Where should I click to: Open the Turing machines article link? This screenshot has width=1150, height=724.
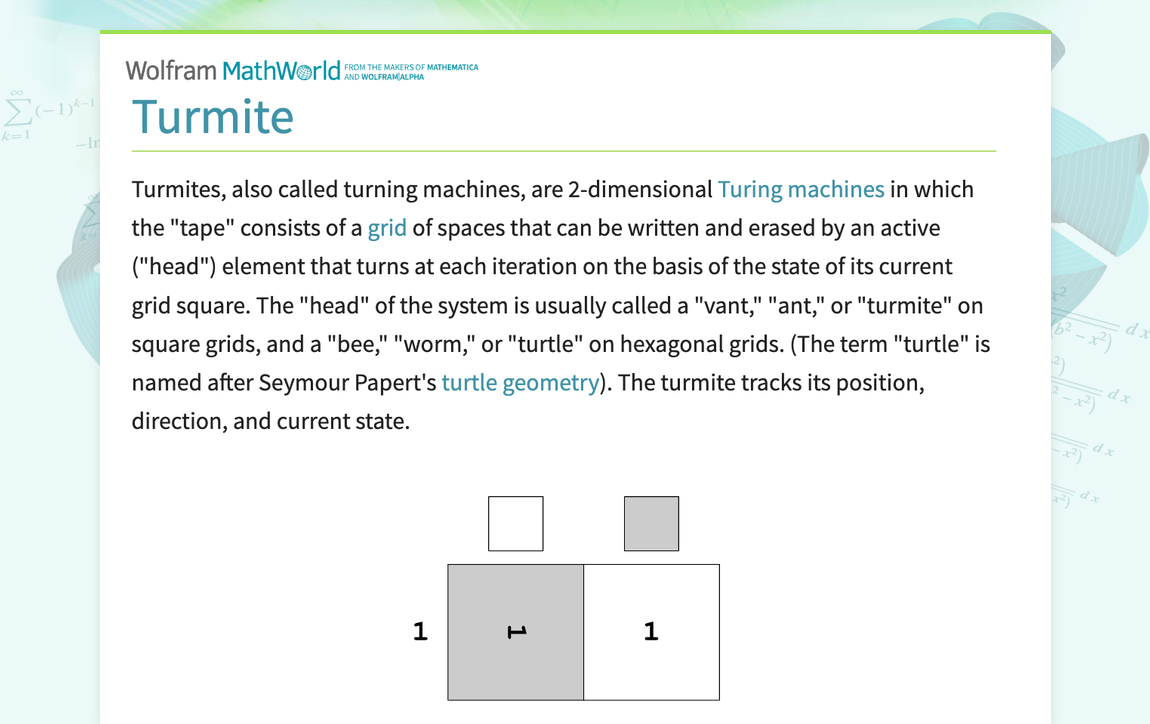(x=800, y=189)
